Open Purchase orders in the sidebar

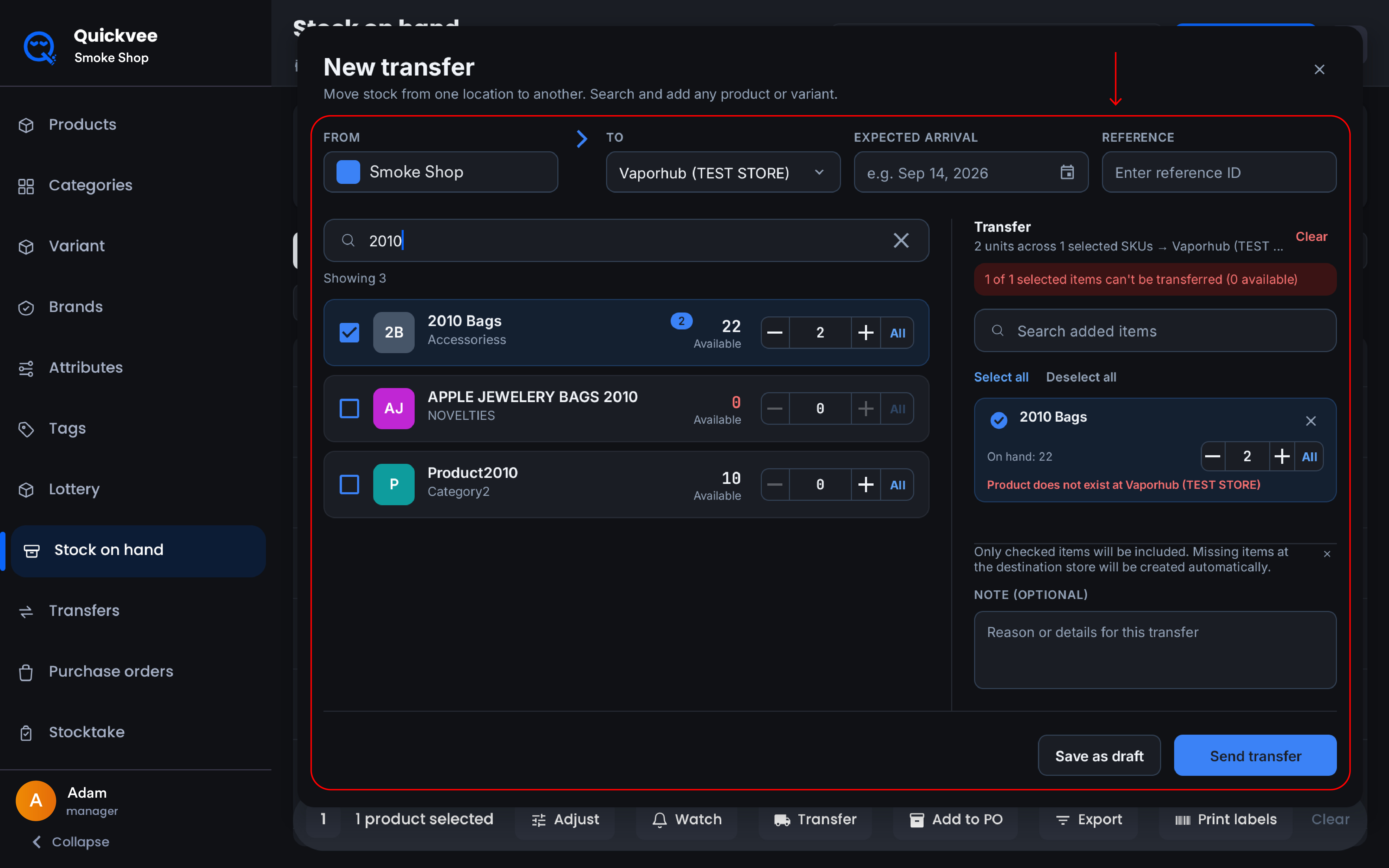[x=111, y=672]
